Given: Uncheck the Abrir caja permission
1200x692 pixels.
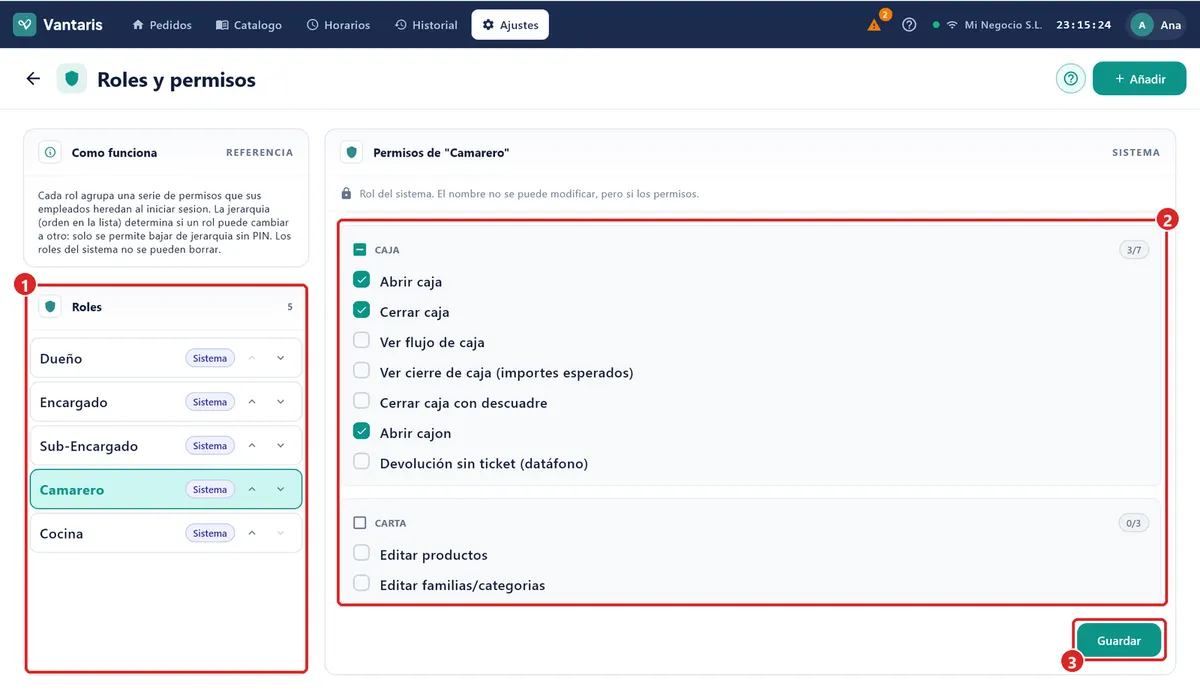Looking at the screenshot, I should point(362,280).
